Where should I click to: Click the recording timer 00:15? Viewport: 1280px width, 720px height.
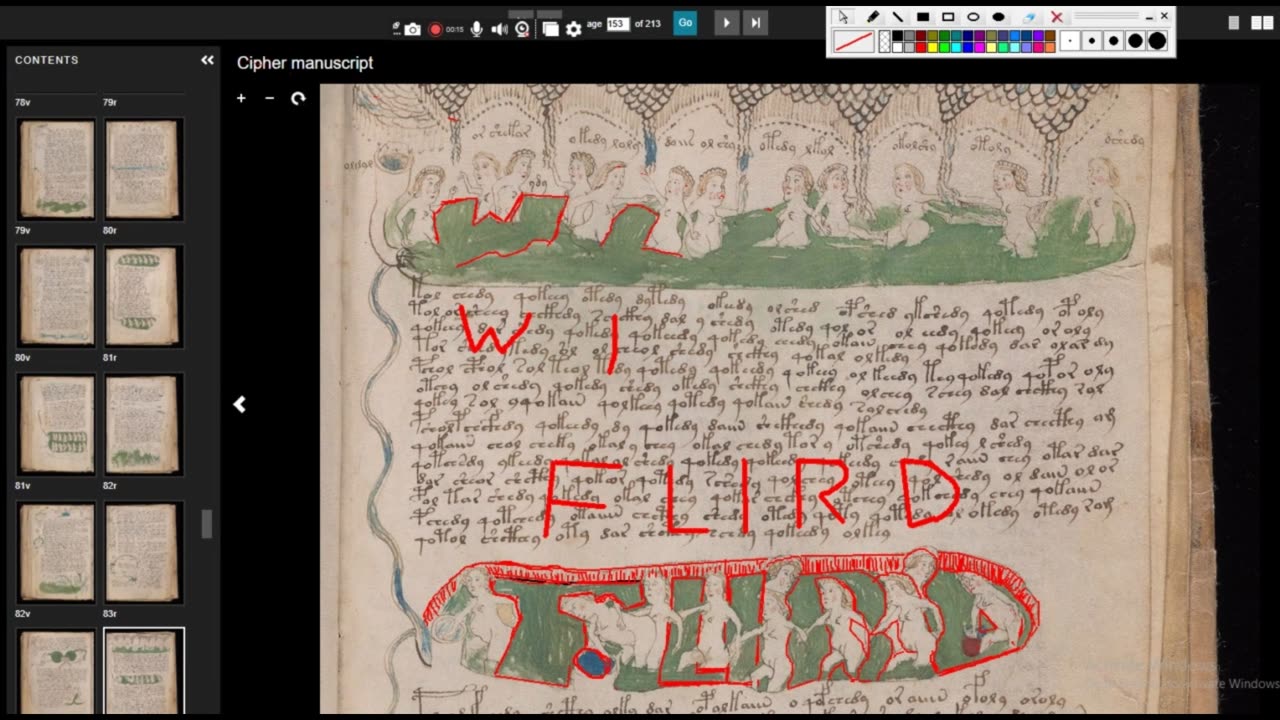coord(454,30)
